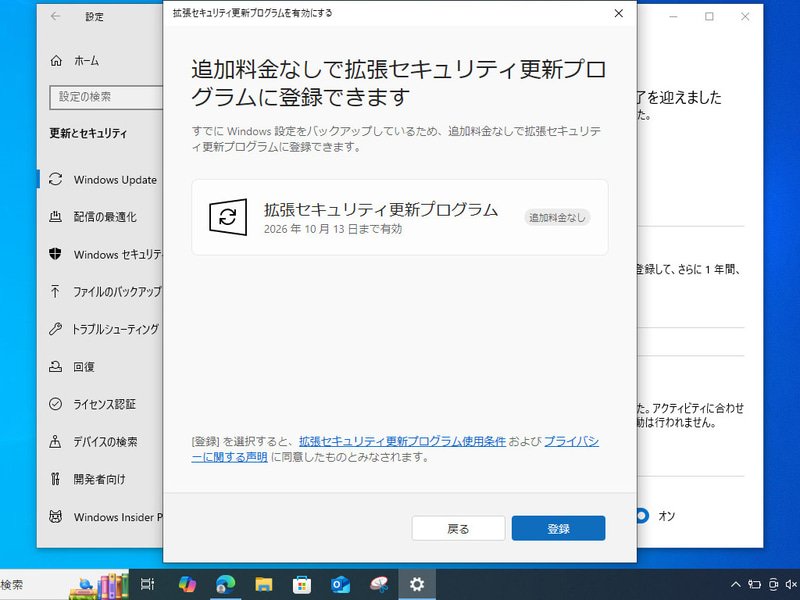Screen dimensions: 800x600
Task: Open Outlook from the taskbar
Action: pyautogui.click(x=341, y=584)
